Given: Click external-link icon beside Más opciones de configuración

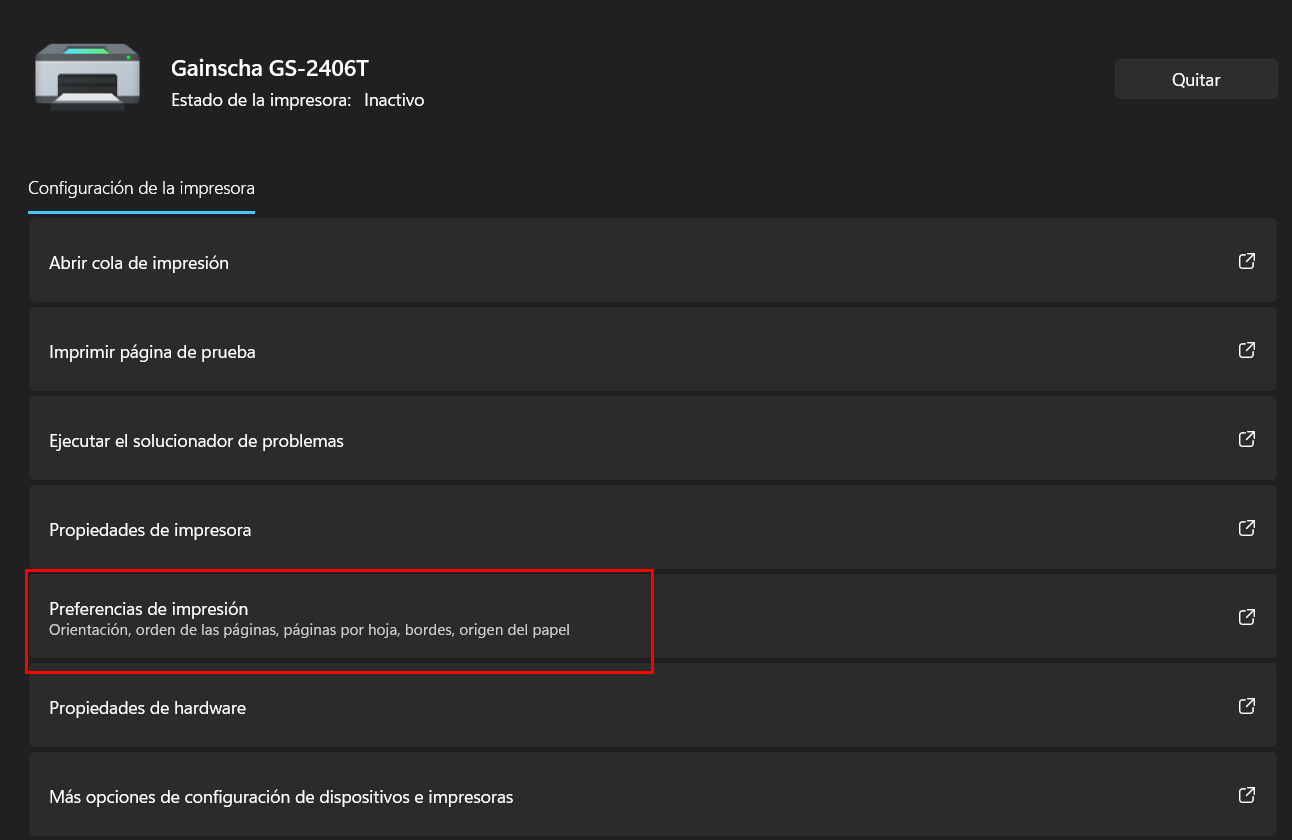Looking at the screenshot, I should (x=1246, y=796).
